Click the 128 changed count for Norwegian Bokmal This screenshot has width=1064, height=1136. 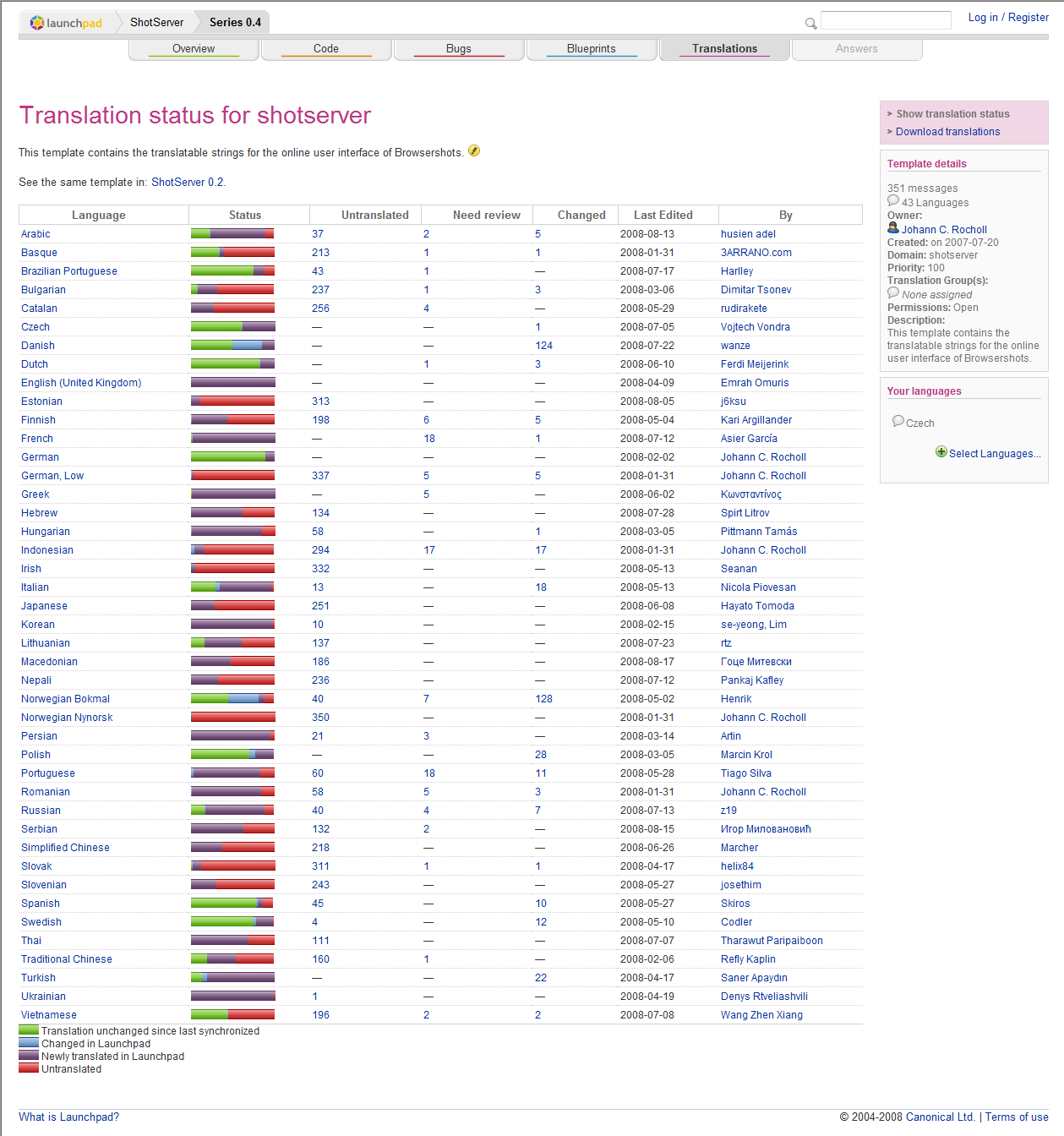click(x=543, y=699)
